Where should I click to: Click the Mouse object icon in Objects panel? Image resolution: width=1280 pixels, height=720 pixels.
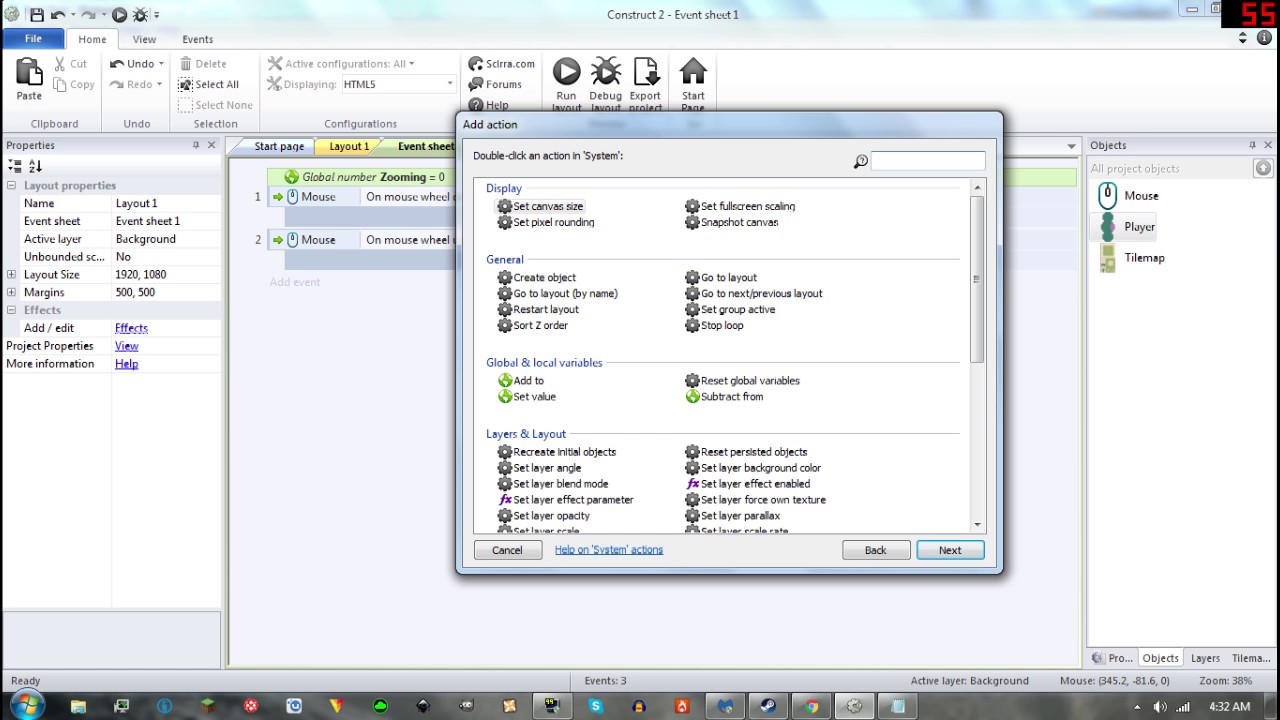[1107, 196]
